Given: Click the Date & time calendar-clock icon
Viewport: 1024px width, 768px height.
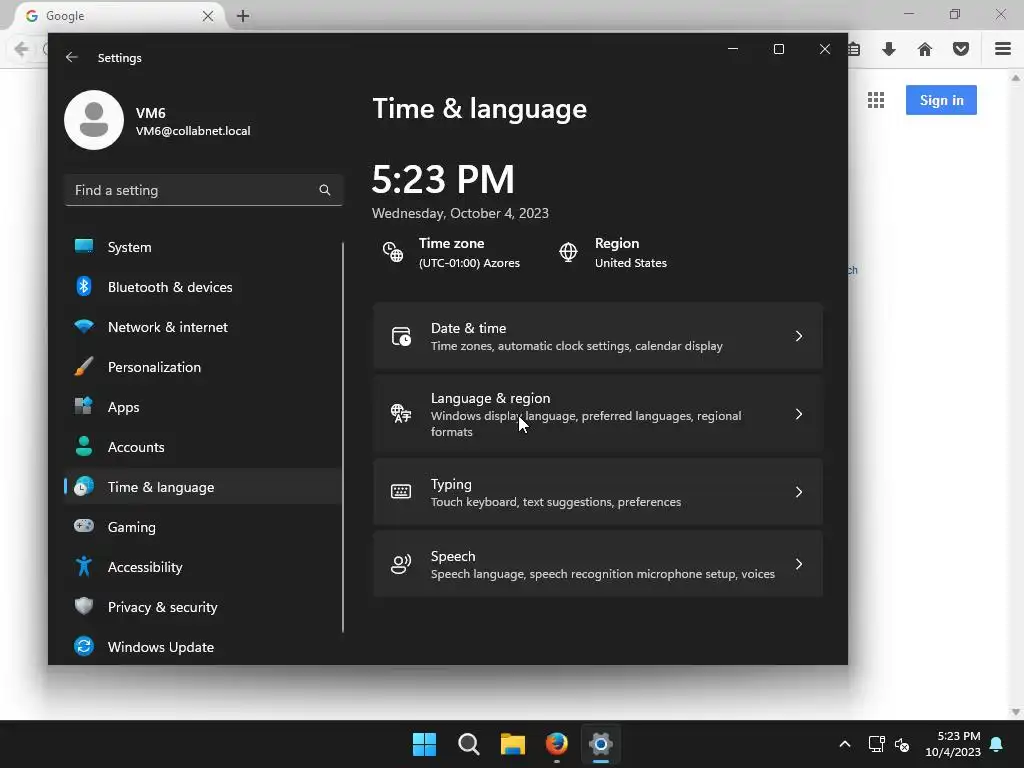Looking at the screenshot, I should point(401,336).
